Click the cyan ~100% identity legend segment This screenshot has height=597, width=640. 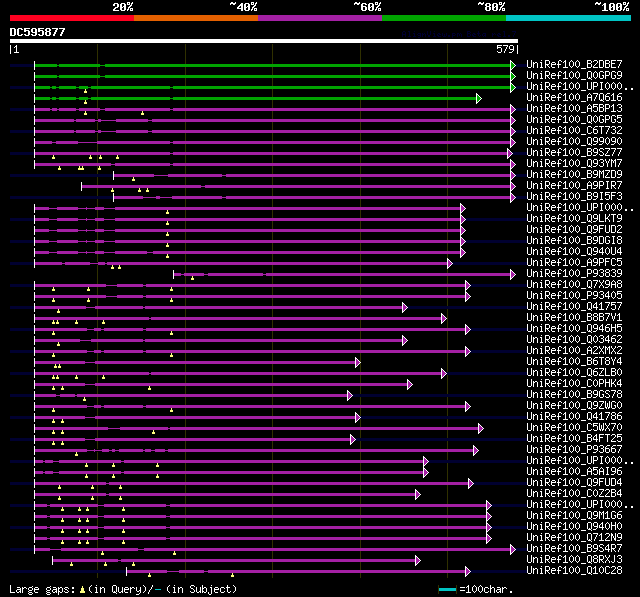point(569,18)
